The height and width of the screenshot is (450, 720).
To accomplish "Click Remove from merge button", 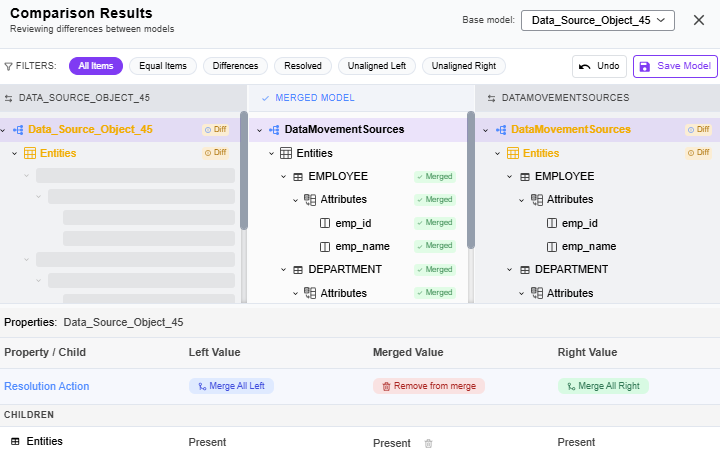I will (x=429, y=386).
